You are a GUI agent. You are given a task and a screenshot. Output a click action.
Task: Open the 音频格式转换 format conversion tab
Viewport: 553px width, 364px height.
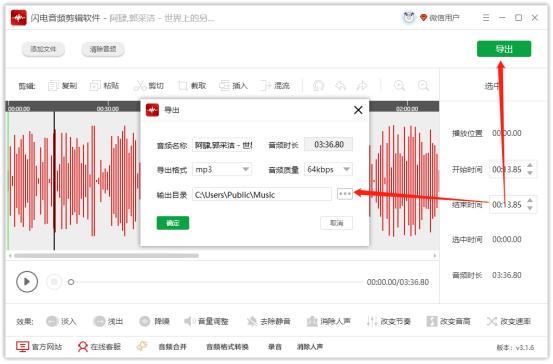pyautogui.click(x=227, y=347)
